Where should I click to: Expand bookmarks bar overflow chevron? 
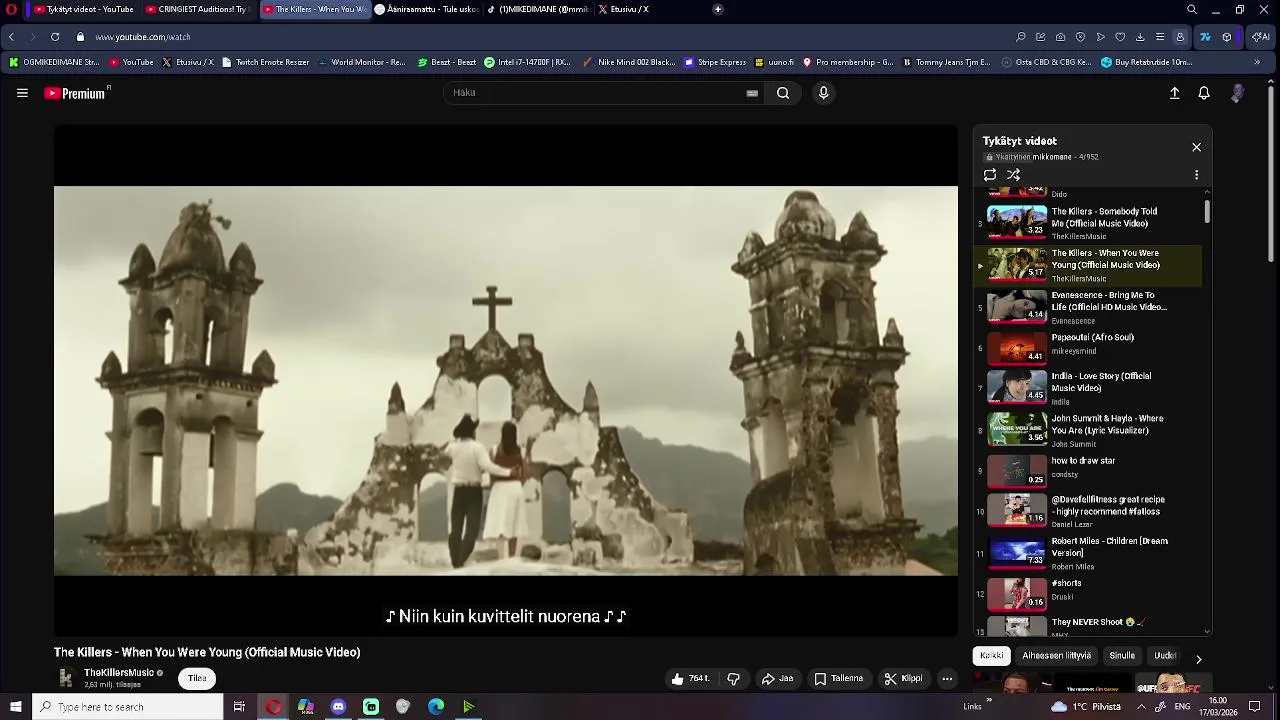click(1257, 62)
